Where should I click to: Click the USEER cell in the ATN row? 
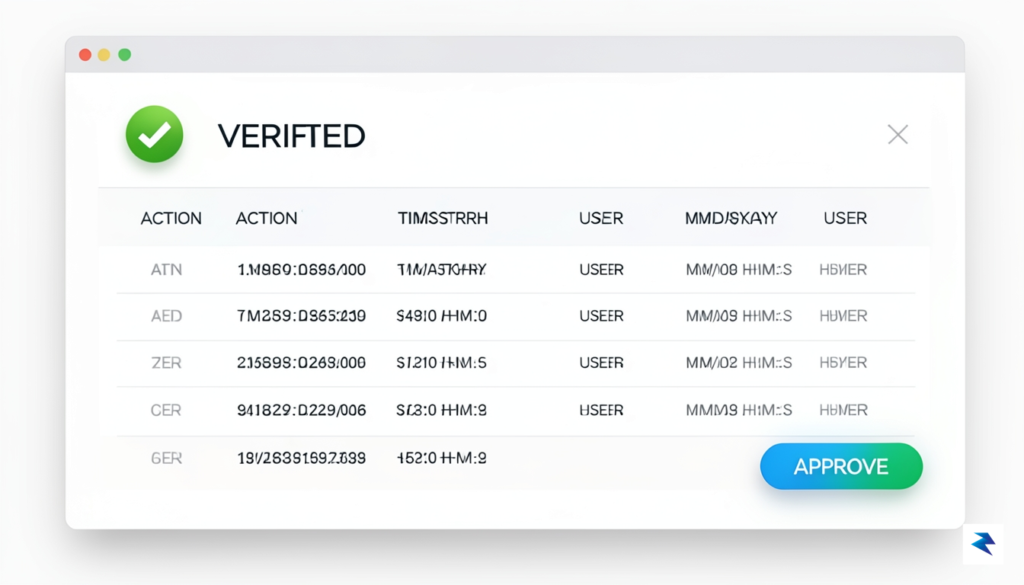[x=601, y=270]
